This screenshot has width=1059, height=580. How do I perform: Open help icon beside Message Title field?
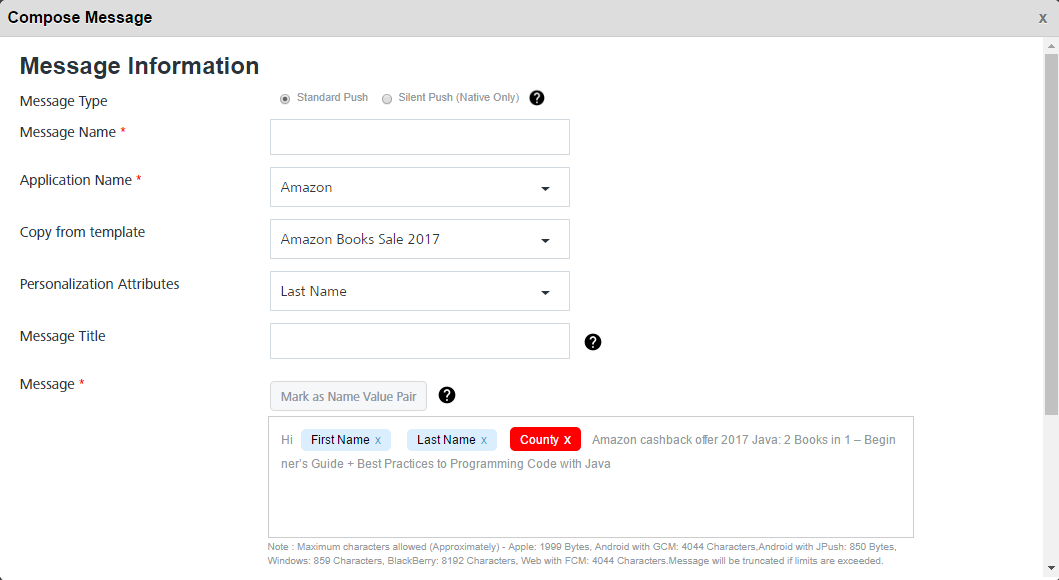coord(593,342)
